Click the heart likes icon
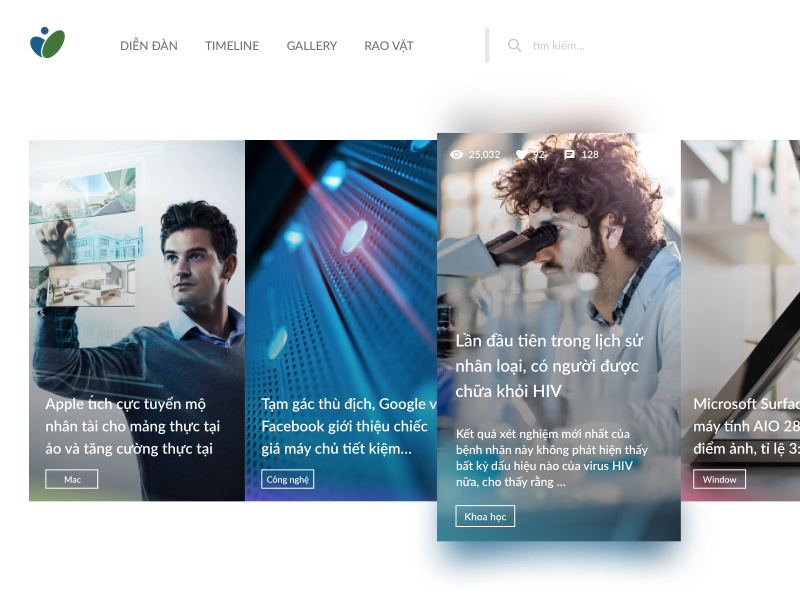This screenshot has height=600, width=800. click(521, 155)
